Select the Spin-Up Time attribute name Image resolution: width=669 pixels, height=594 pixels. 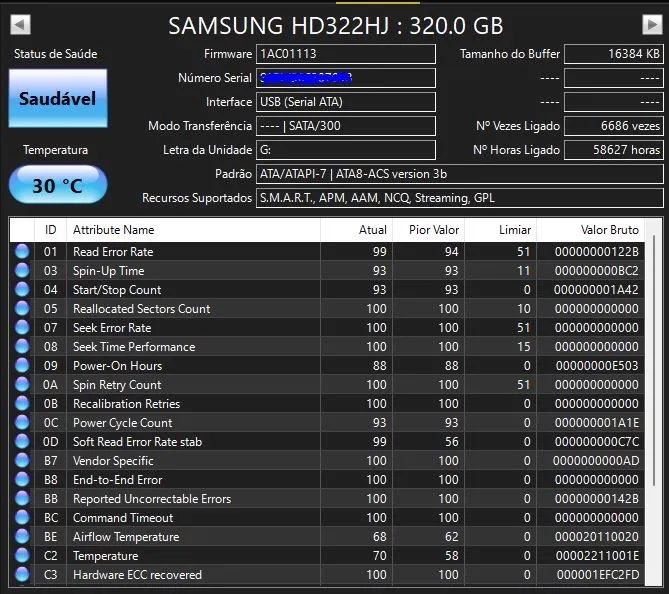(108, 271)
